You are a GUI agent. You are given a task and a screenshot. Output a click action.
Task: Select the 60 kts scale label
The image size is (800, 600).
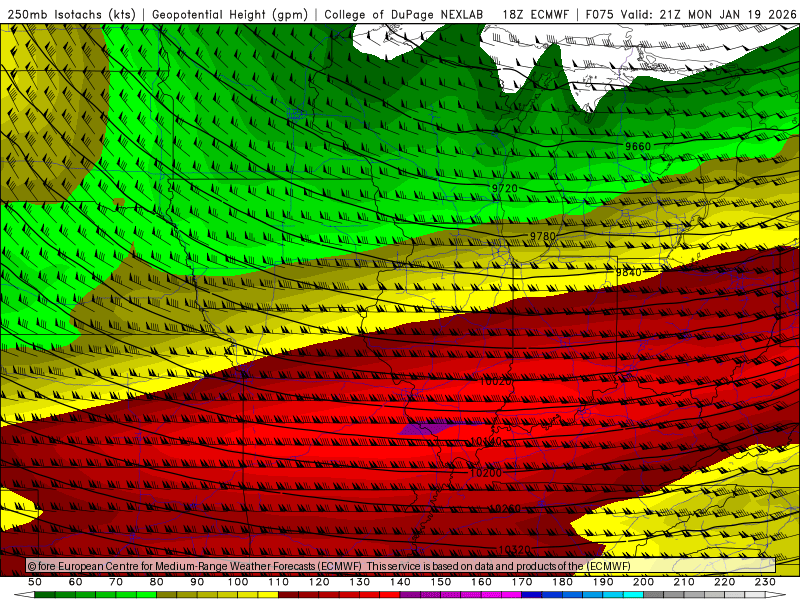click(76, 582)
